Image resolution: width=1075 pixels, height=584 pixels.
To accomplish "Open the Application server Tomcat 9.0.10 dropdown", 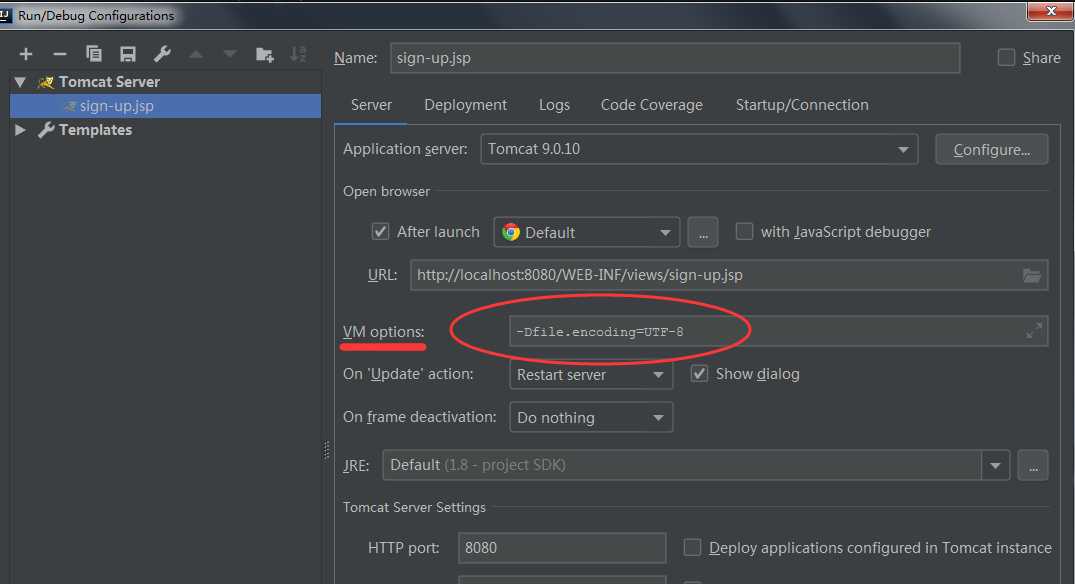I will [x=699, y=149].
